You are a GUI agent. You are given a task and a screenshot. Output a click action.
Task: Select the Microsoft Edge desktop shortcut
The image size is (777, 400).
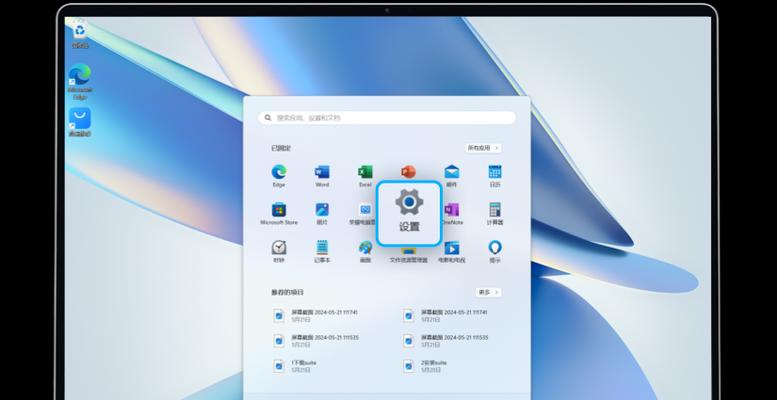tap(80, 81)
